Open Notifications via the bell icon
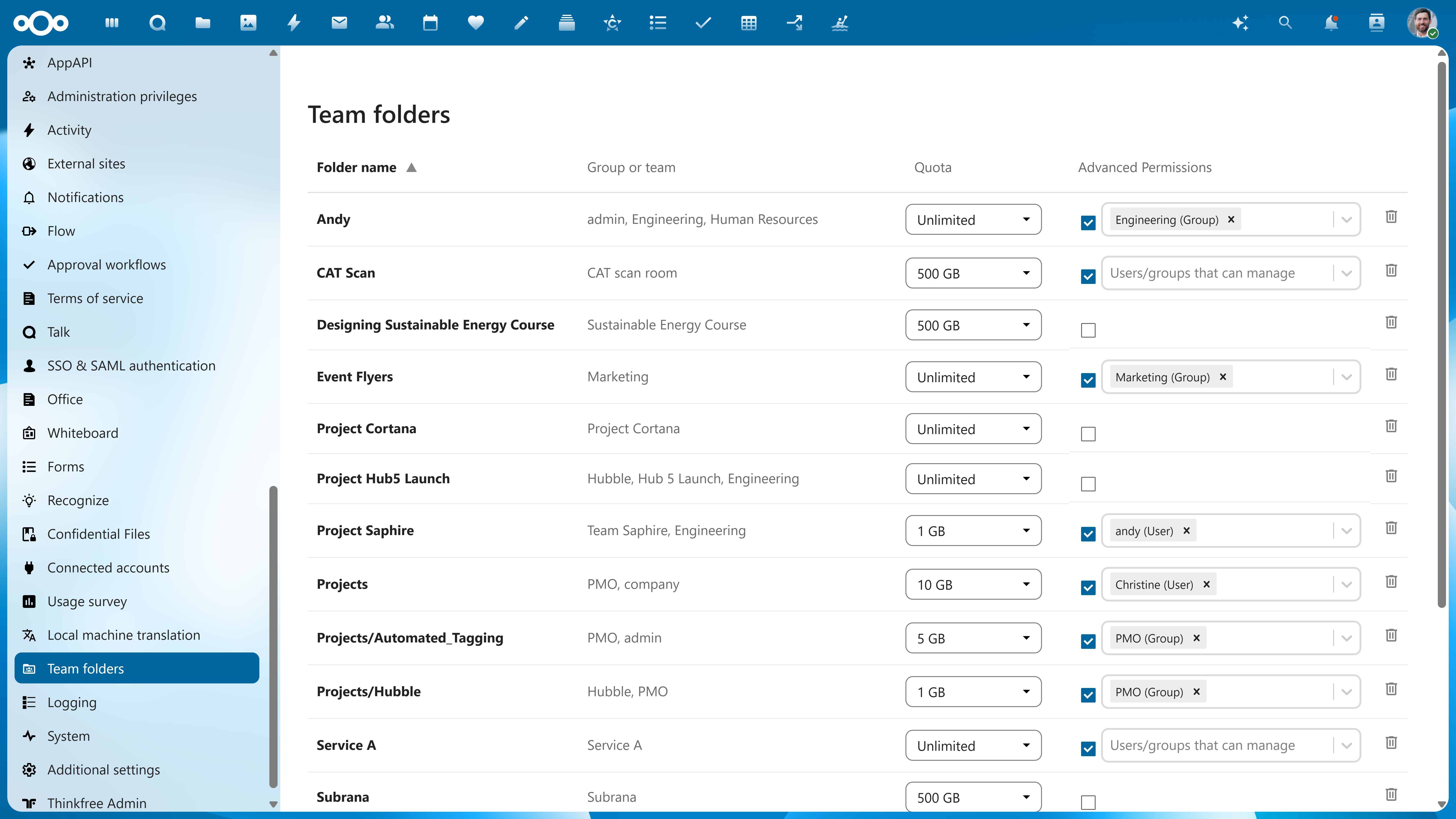The width and height of the screenshot is (1456, 819). (1332, 23)
